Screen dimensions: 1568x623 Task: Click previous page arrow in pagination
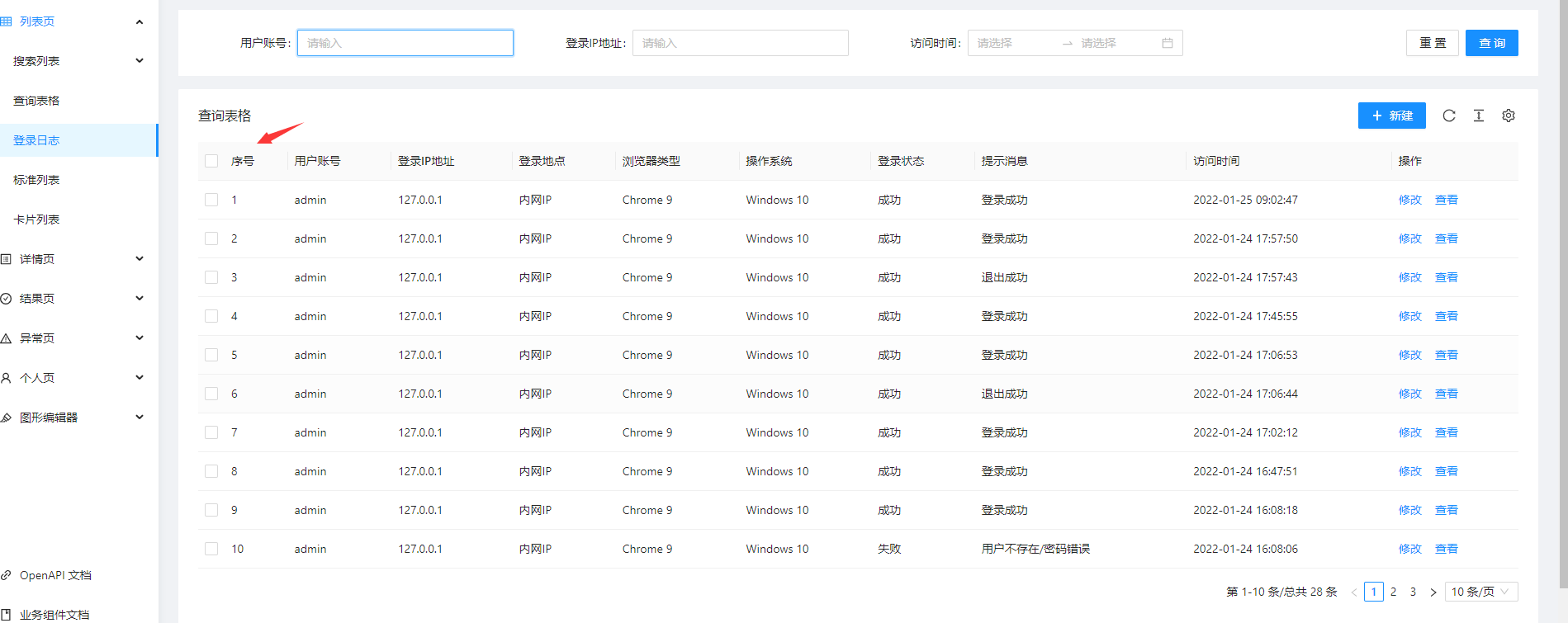[x=1354, y=592]
